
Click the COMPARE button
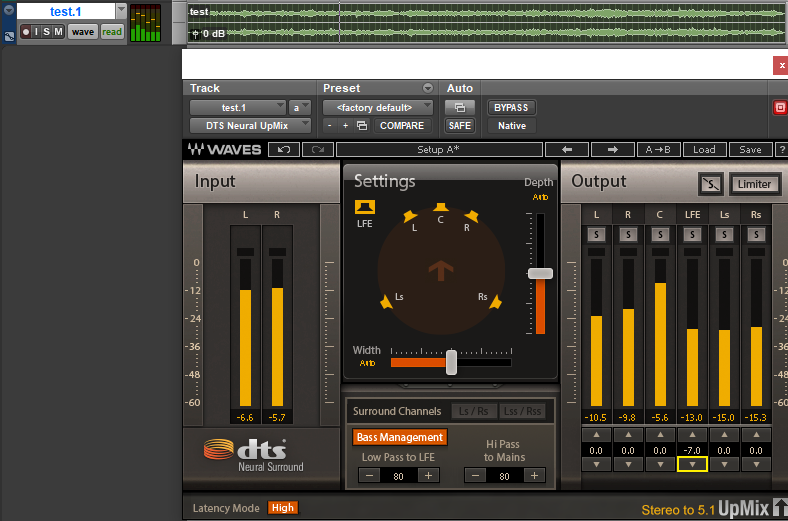click(x=402, y=126)
